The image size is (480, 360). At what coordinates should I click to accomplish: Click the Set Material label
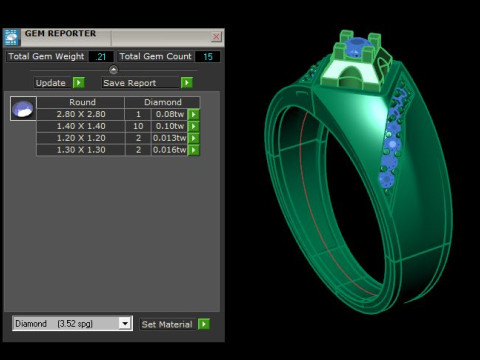(167, 324)
